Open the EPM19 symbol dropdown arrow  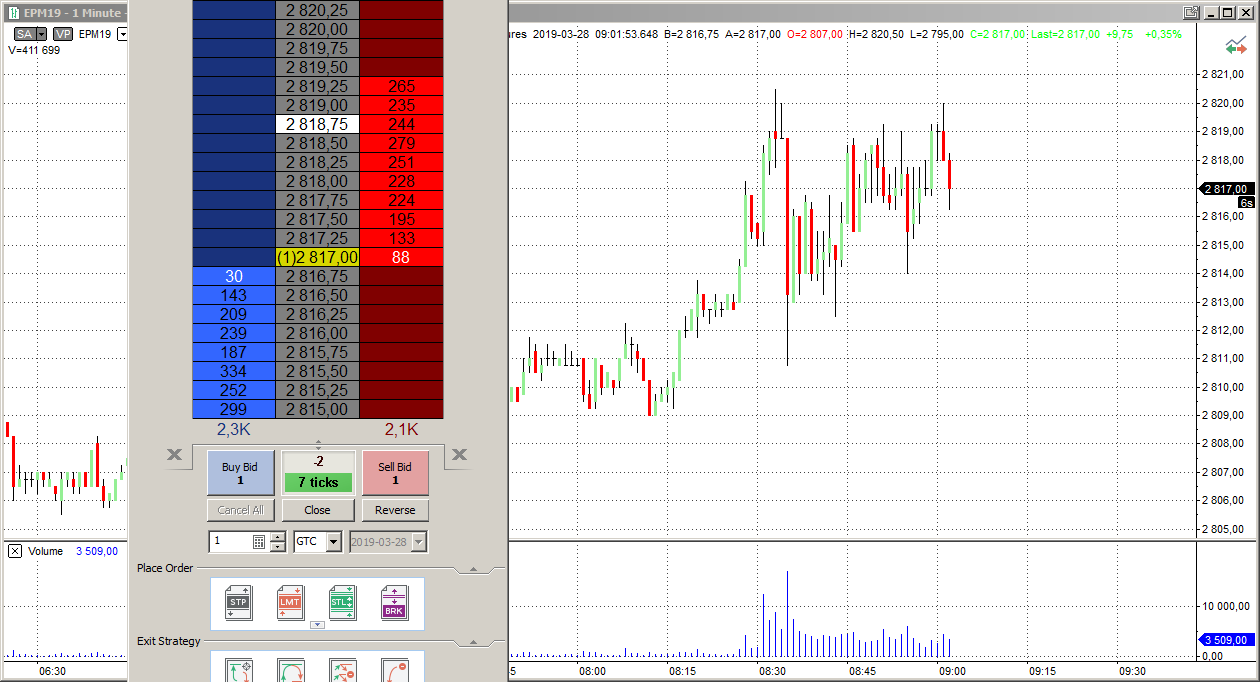(x=123, y=34)
